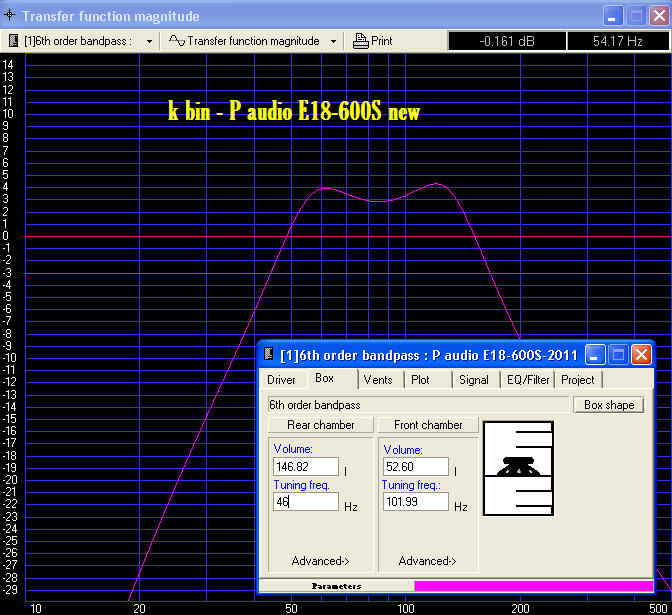Click the crosshair icon in Transfer function title bar
The height and width of the screenshot is (615, 672).
(9, 15)
